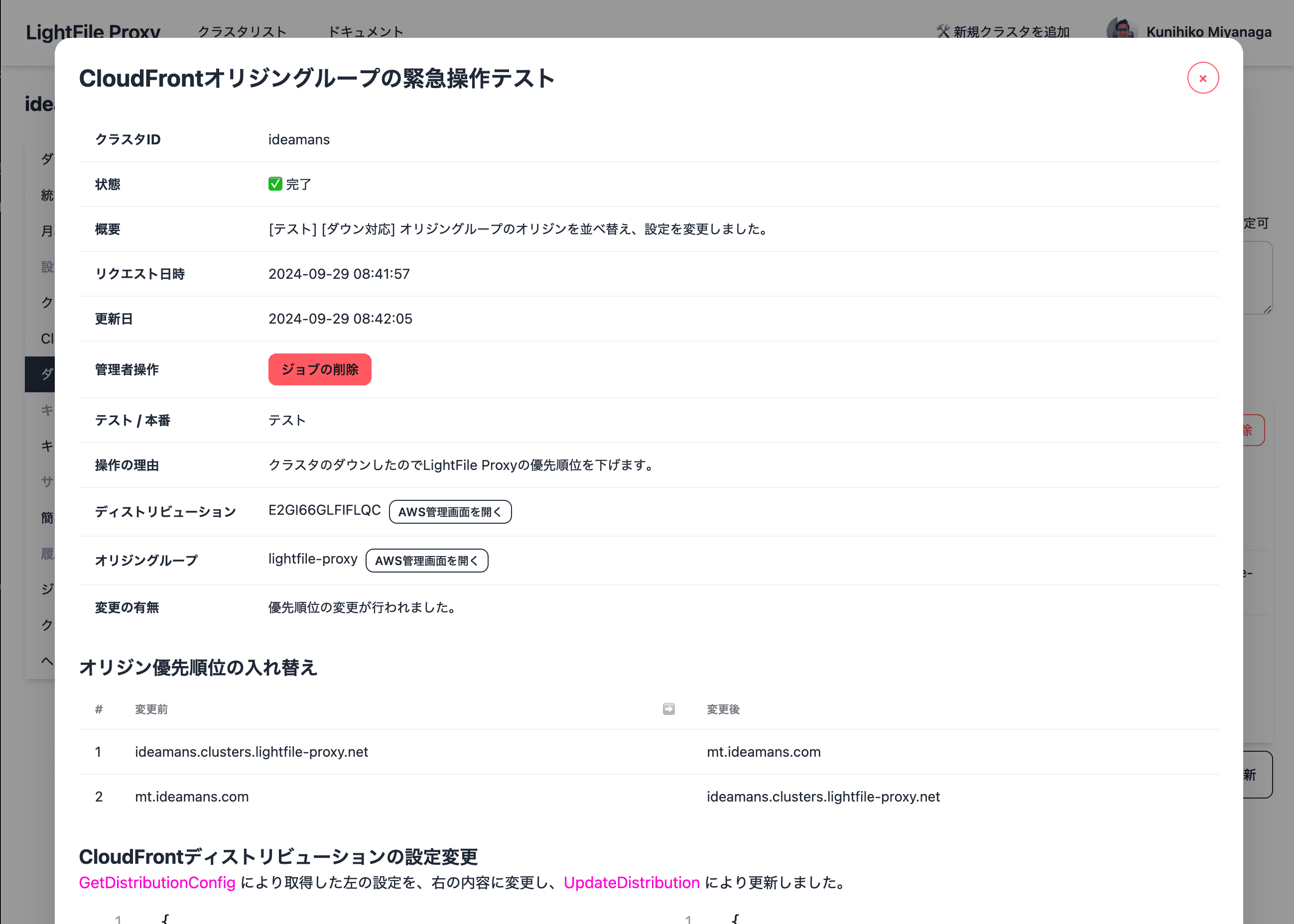Click the green checkmark status icon next to 完了
The height and width of the screenshot is (924, 1294).
click(x=275, y=183)
